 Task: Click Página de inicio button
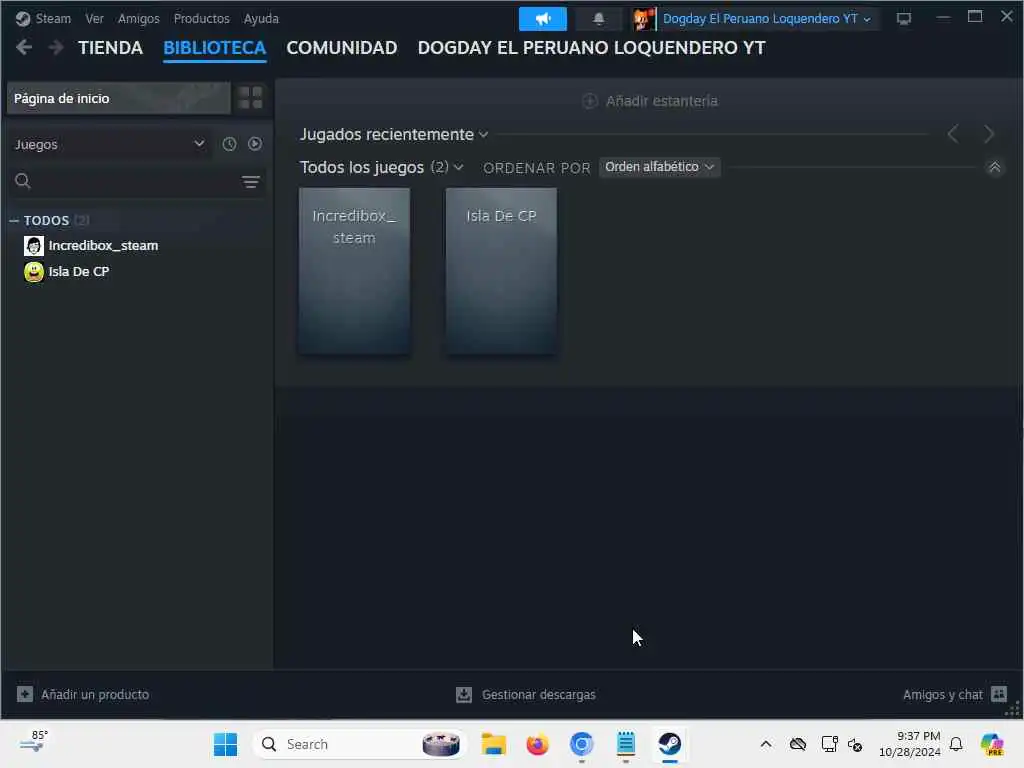(119, 99)
